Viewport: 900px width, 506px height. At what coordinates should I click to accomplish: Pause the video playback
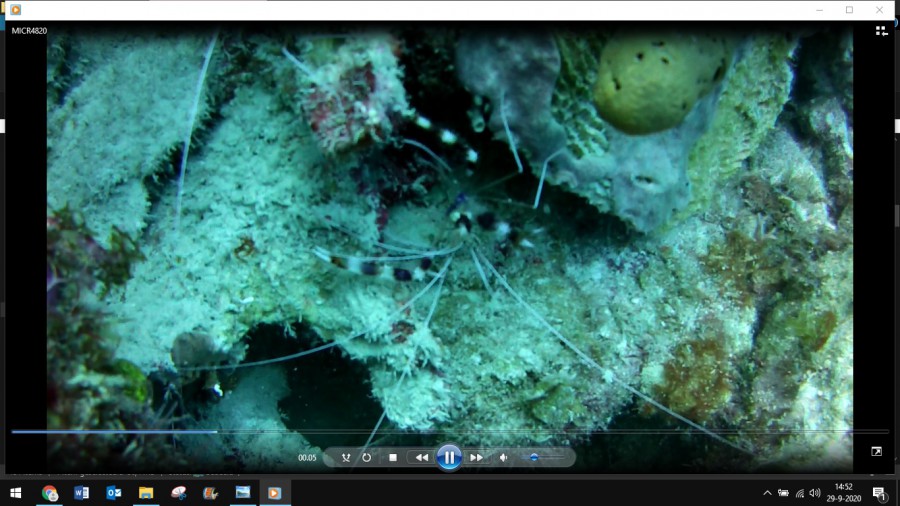point(449,457)
